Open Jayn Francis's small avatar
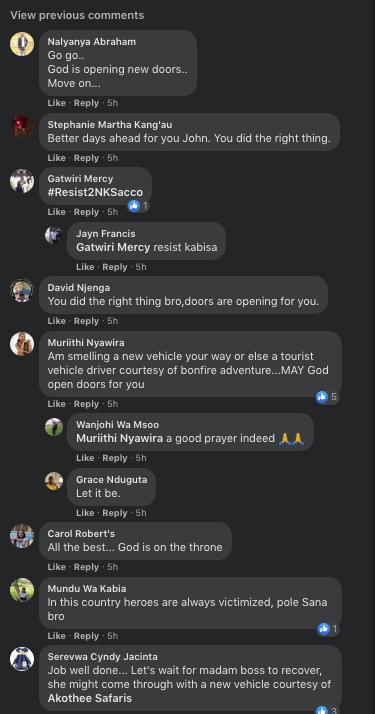The image size is (375, 714). point(54,235)
